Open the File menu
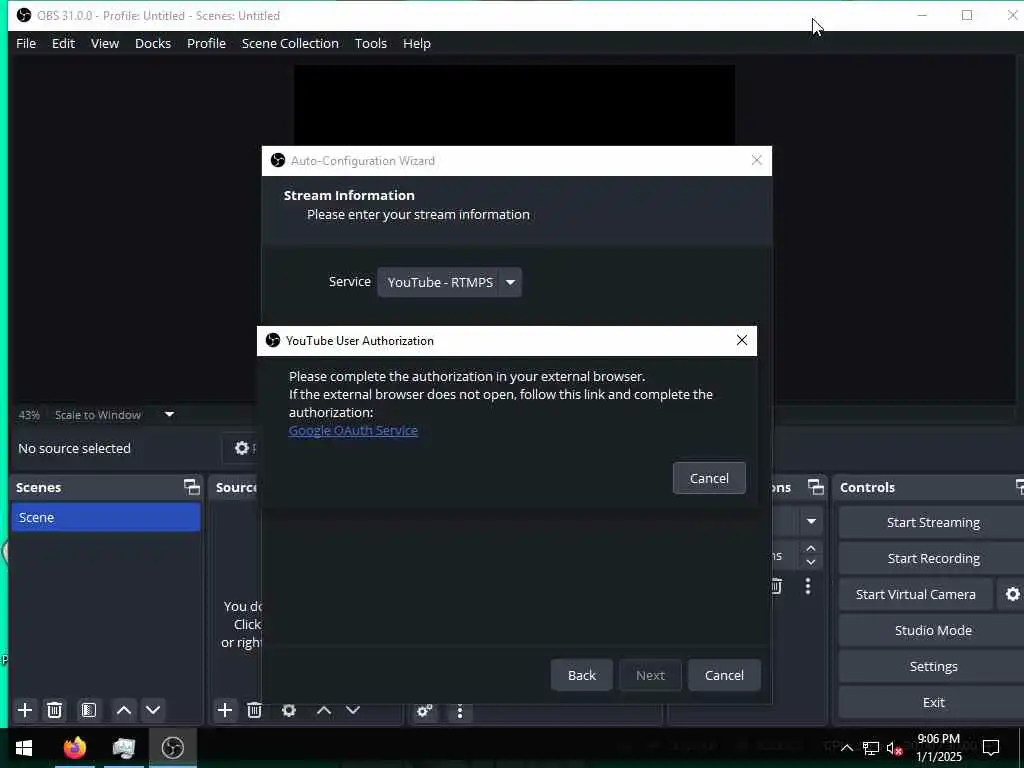The image size is (1024, 768). [26, 43]
